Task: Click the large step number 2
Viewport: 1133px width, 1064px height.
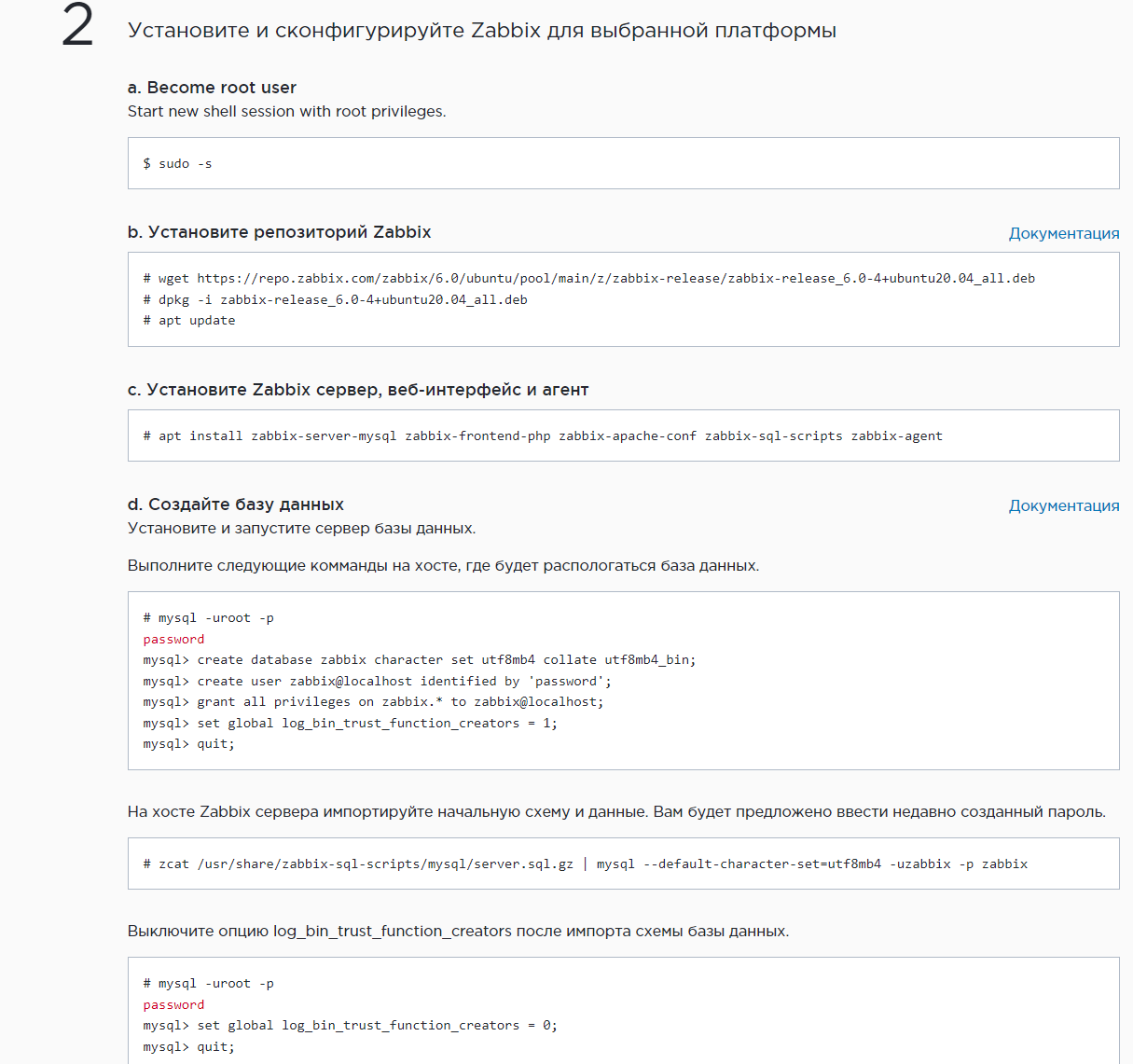Action: 77,26
